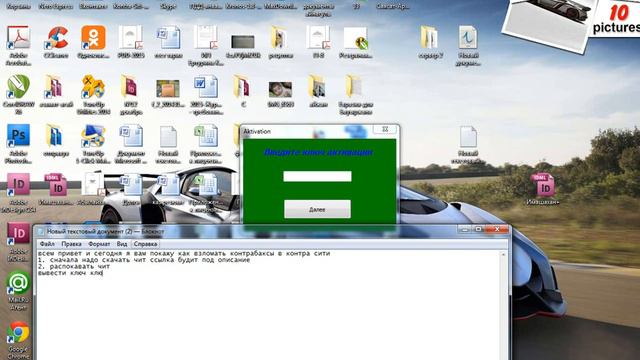The image size is (640, 360).
Task: Click the Notepad scrollbar up arrow
Action: point(503,254)
